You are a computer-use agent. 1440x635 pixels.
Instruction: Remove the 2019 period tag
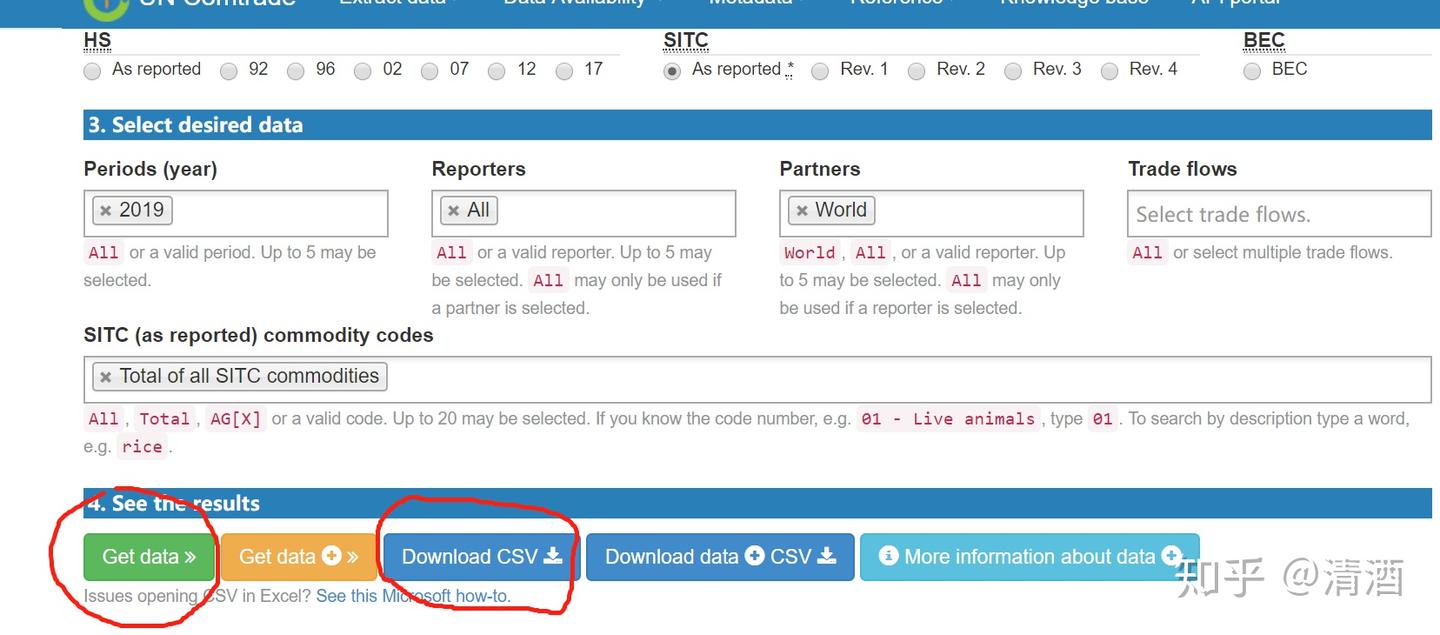click(x=106, y=210)
